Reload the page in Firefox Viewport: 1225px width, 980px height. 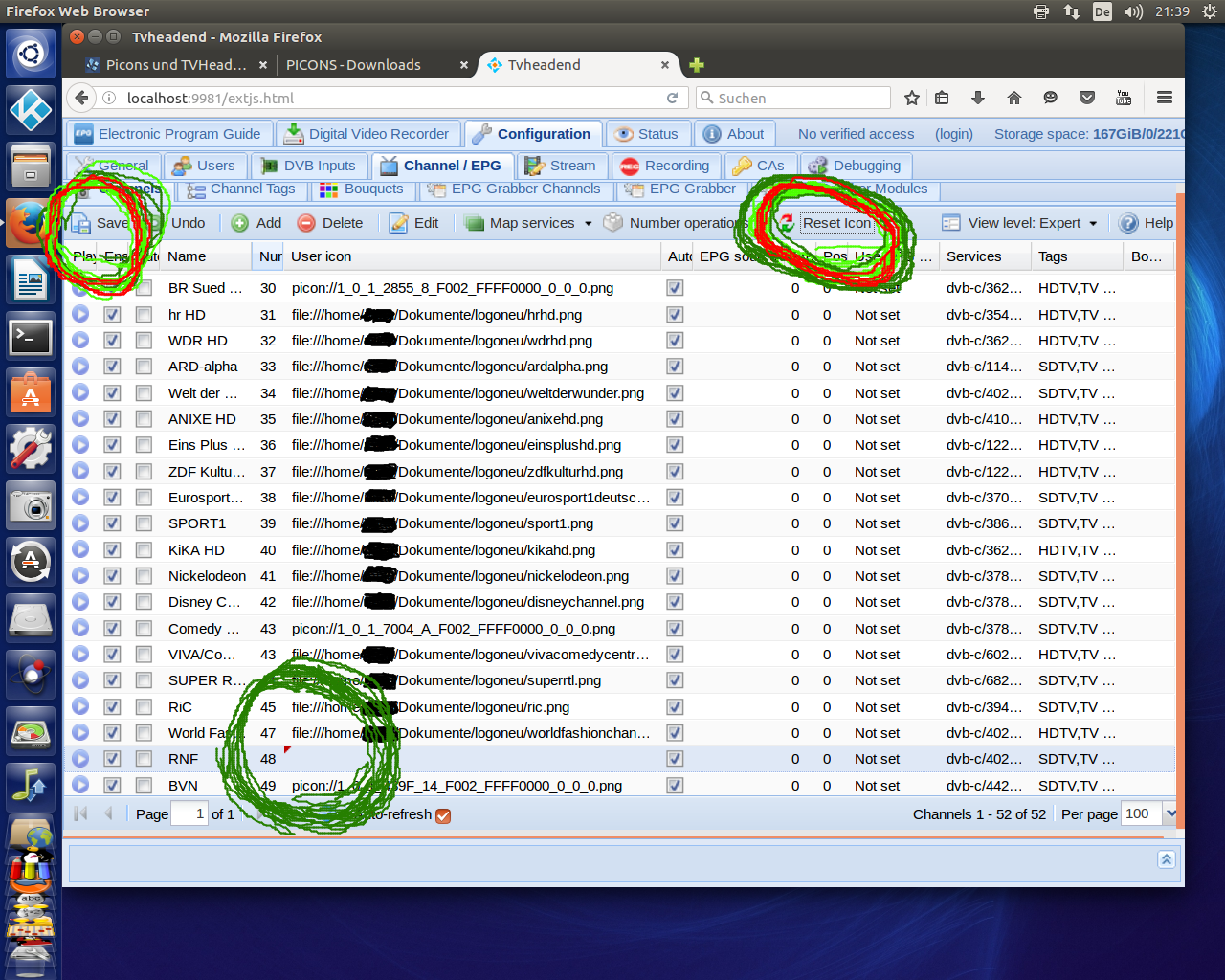click(x=672, y=98)
